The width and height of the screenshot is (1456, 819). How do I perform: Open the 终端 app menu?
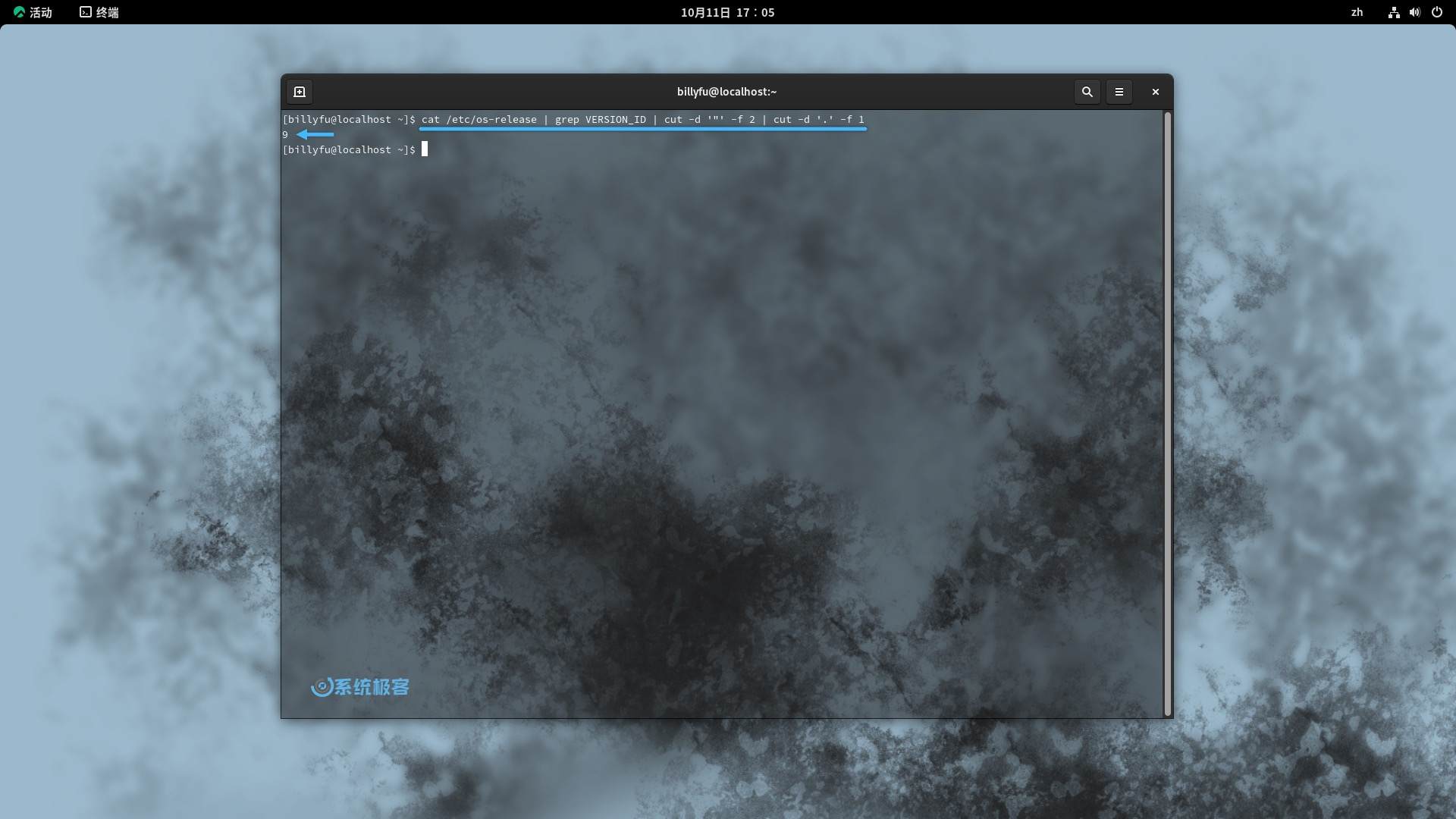(x=99, y=12)
